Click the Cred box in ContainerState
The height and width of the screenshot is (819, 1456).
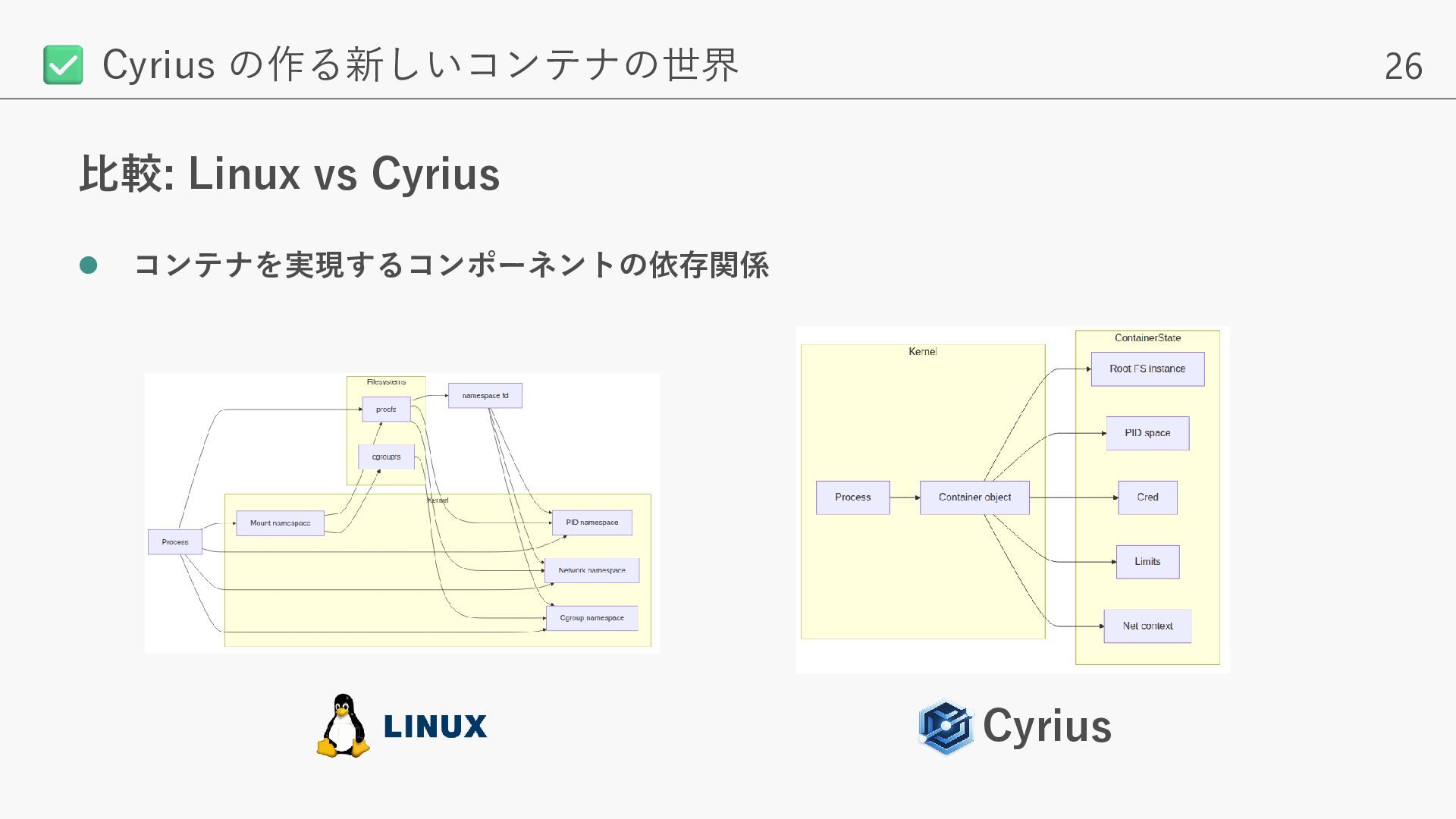pyautogui.click(x=1147, y=497)
